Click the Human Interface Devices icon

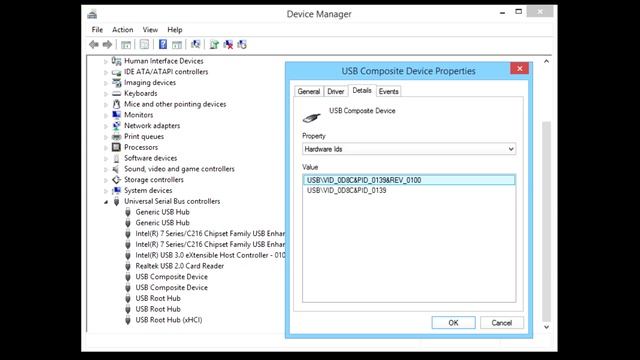coord(116,61)
